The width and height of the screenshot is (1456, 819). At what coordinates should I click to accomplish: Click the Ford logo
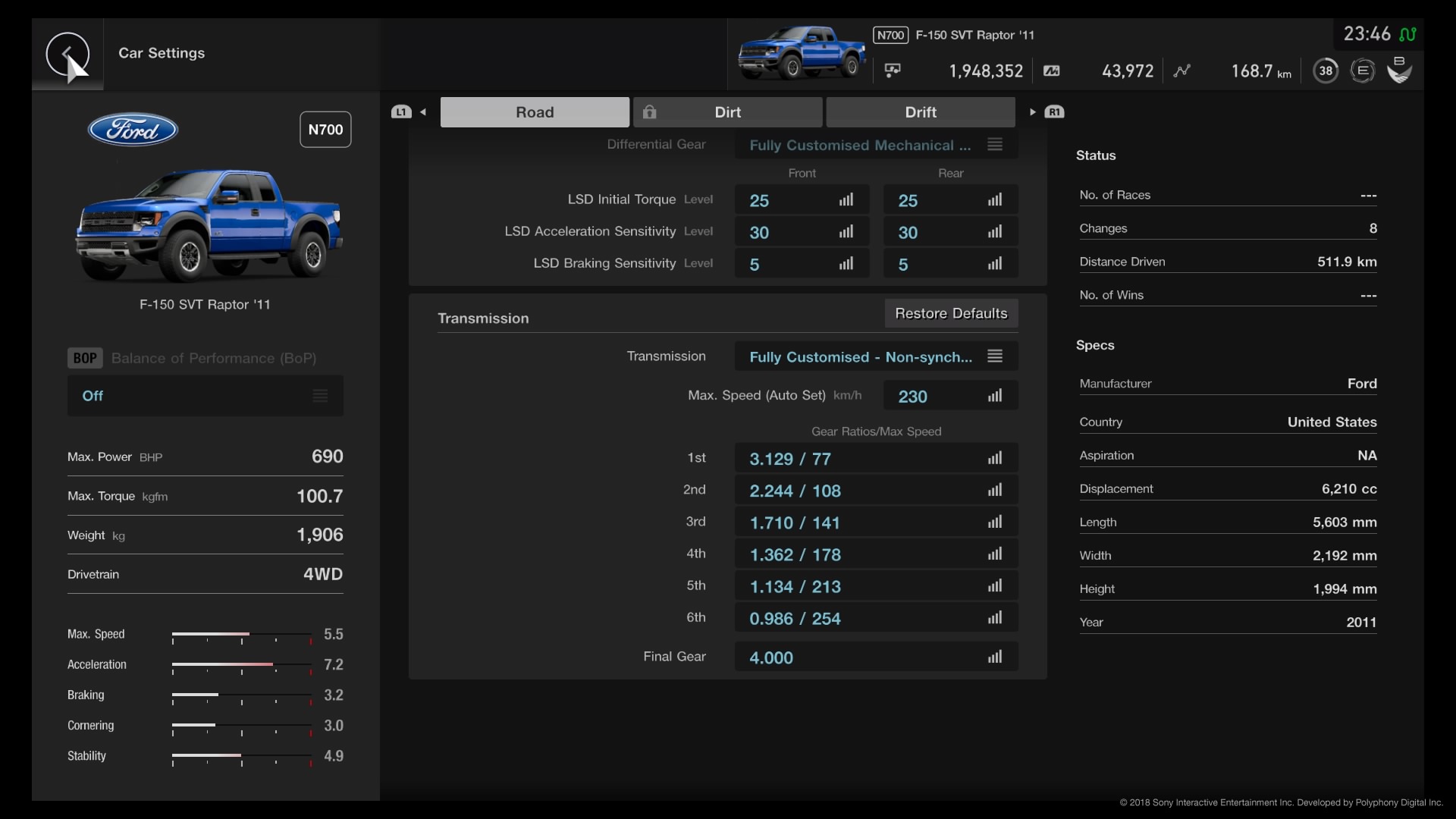pos(133,130)
